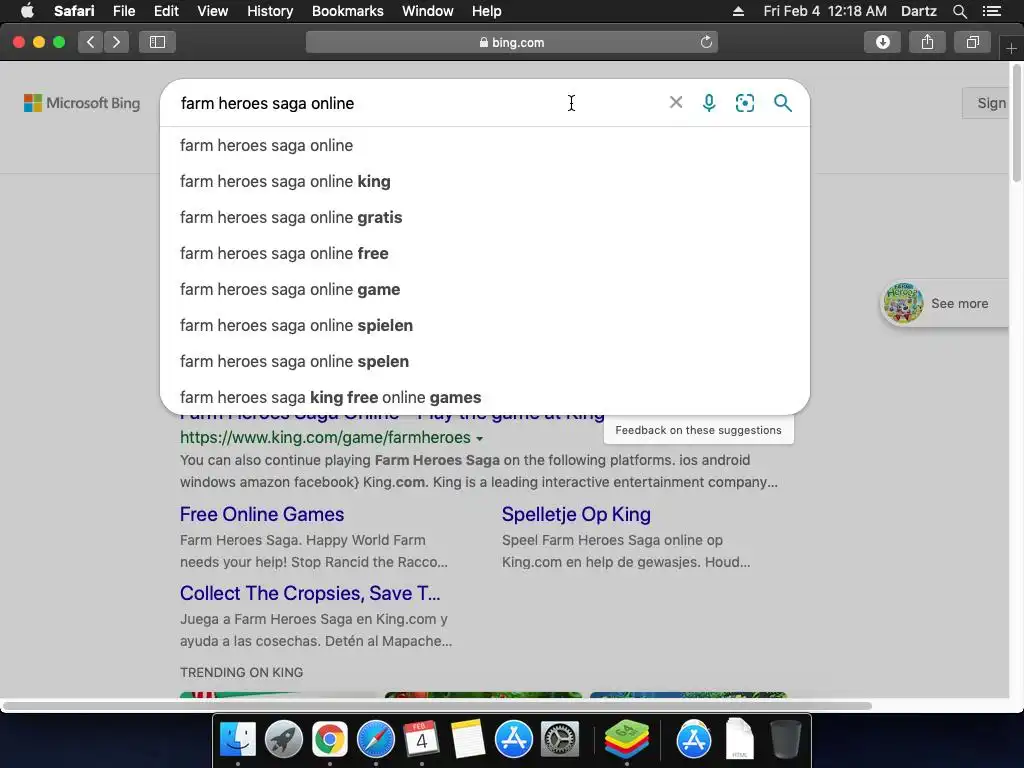Click the vertical page scrollbar
Image resolution: width=1024 pixels, height=768 pixels.
1017,124
